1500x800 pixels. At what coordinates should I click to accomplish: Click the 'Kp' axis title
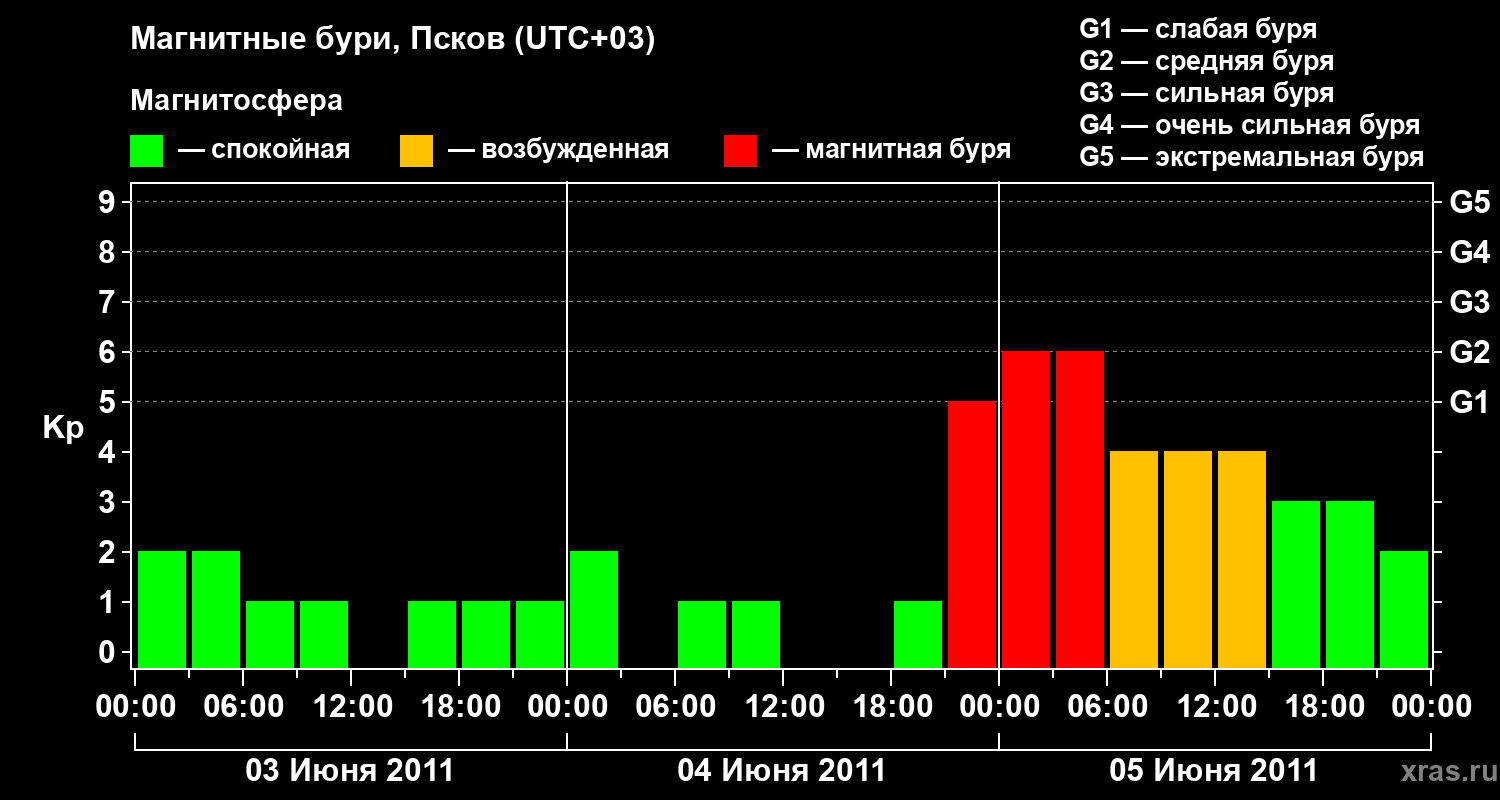(x=62, y=428)
